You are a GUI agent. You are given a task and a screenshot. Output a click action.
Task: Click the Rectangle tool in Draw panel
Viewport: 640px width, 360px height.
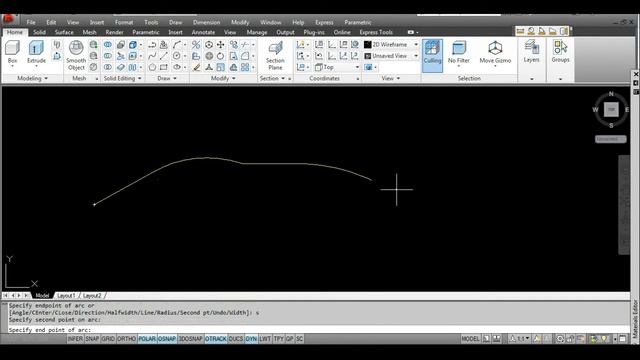pos(164,67)
